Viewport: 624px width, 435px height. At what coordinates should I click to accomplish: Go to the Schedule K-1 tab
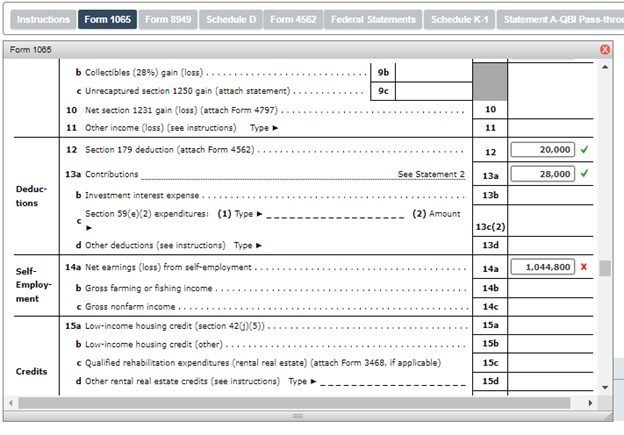(x=460, y=20)
